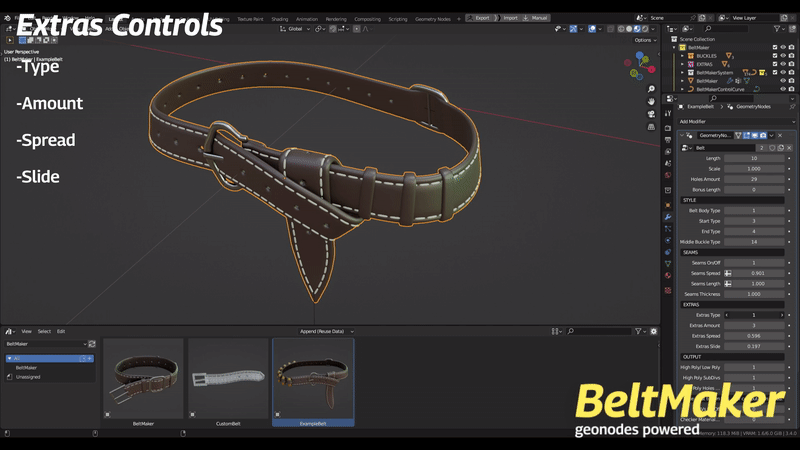Select rendered shading mode
This screenshot has width=800, height=450.
coord(645,29)
